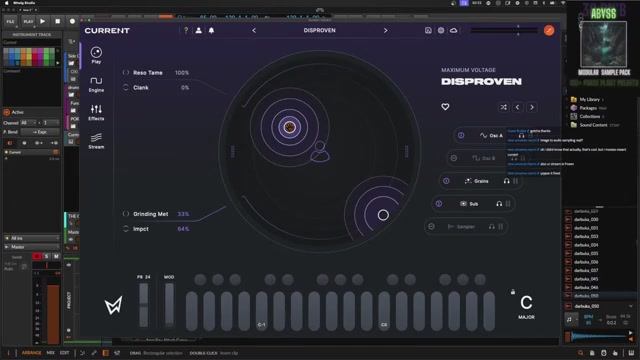The image size is (640, 360).
Task: Click the orange center node in XY pad
Action: click(x=289, y=127)
